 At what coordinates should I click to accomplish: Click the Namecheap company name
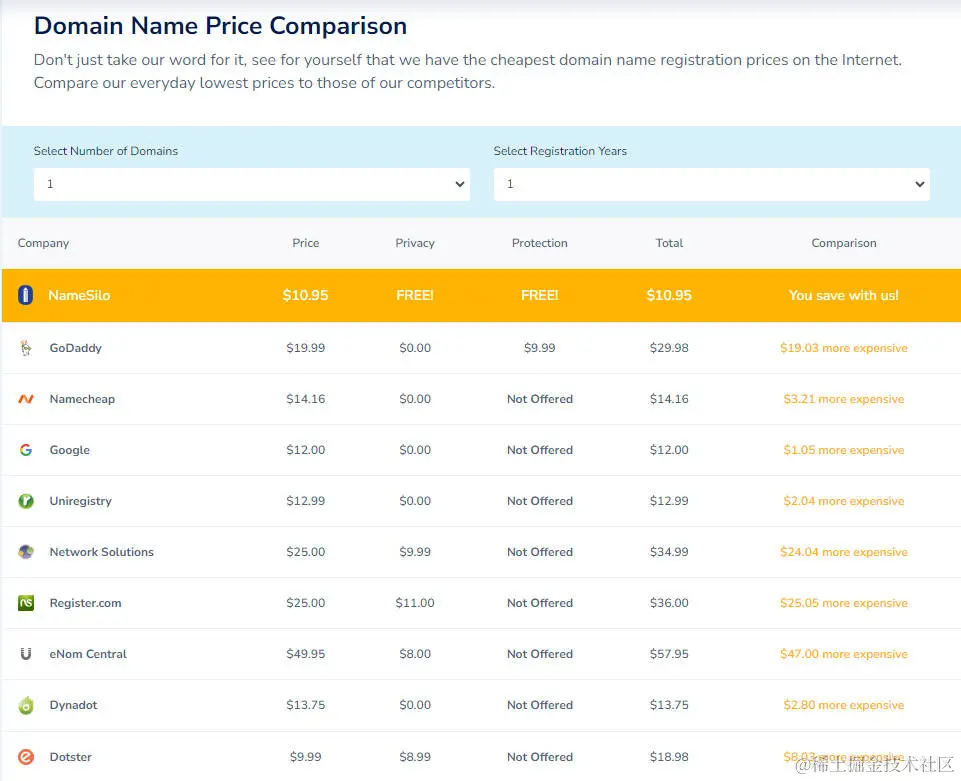82,399
